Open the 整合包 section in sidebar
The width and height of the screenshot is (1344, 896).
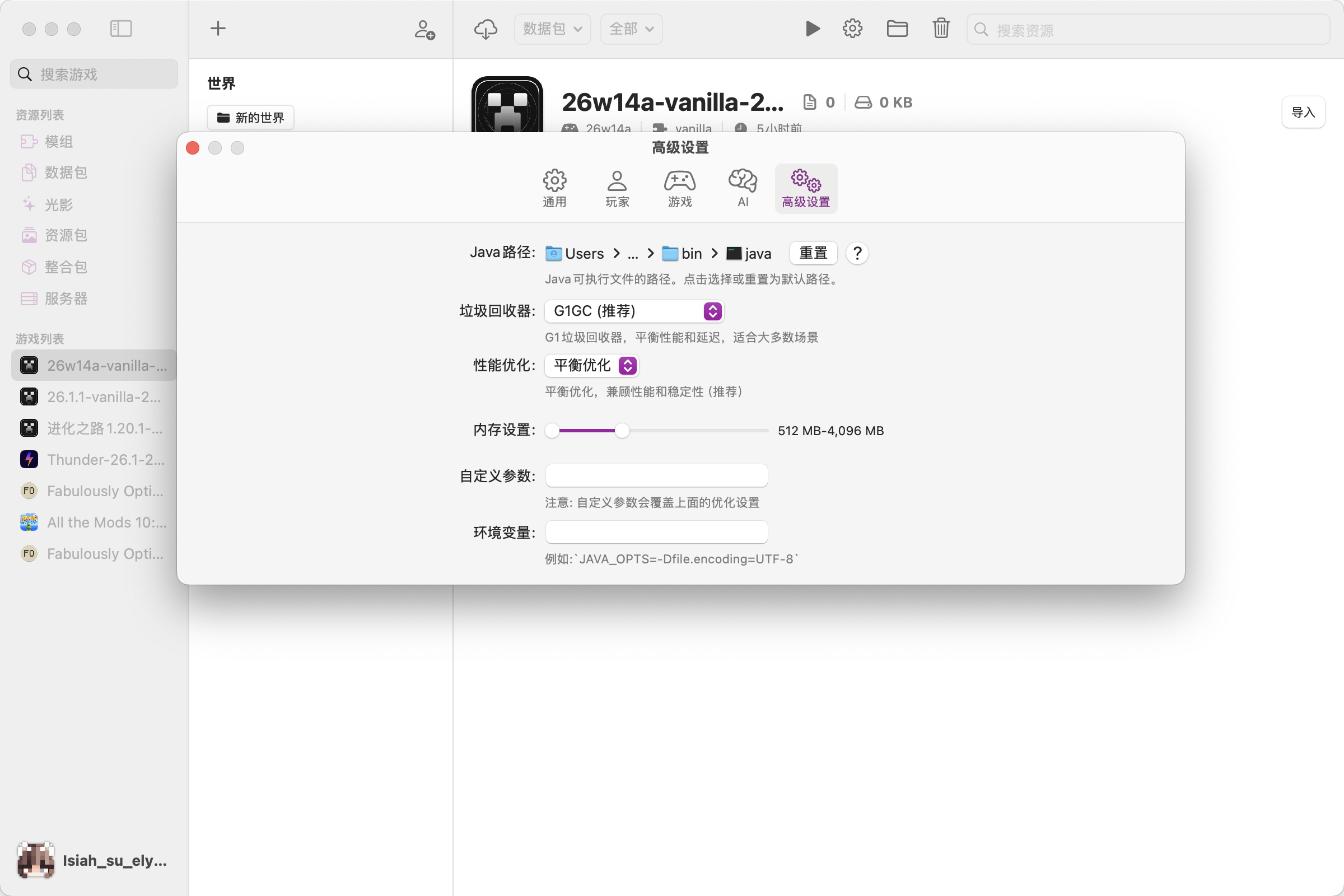pyautogui.click(x=65, y=267)
